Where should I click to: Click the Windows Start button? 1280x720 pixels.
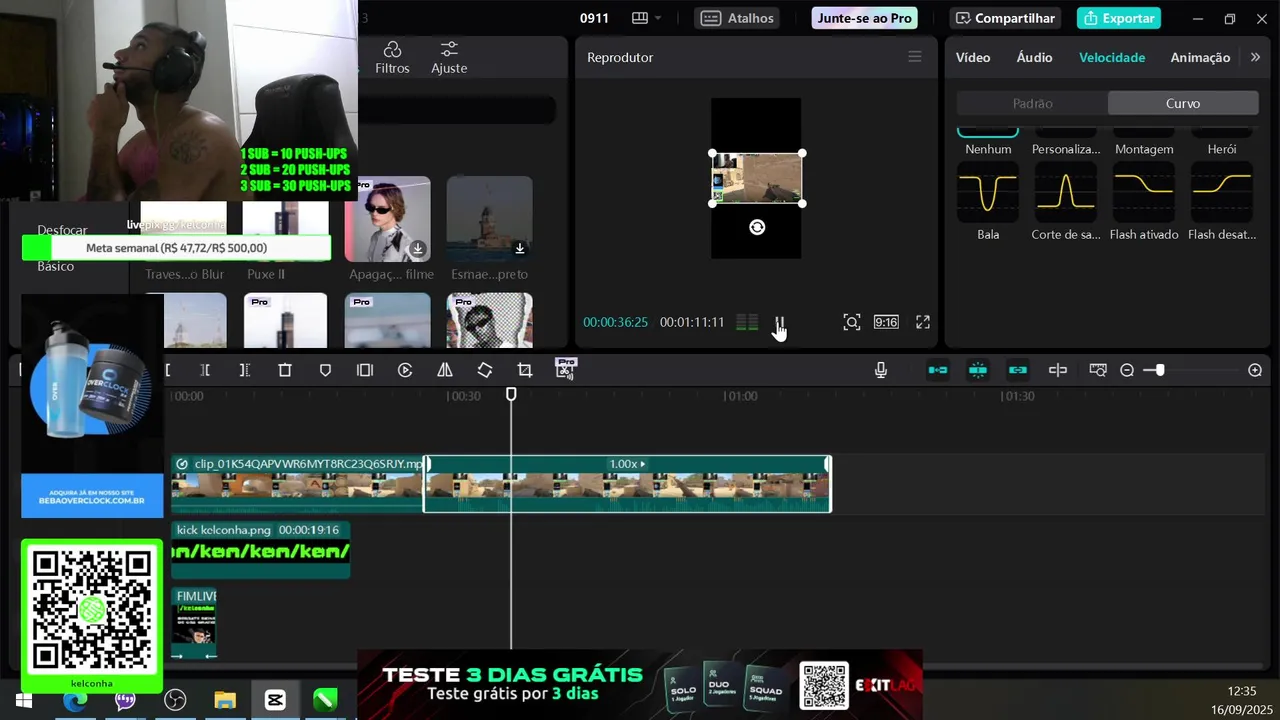pyautogui.click(x=24, y=701)
